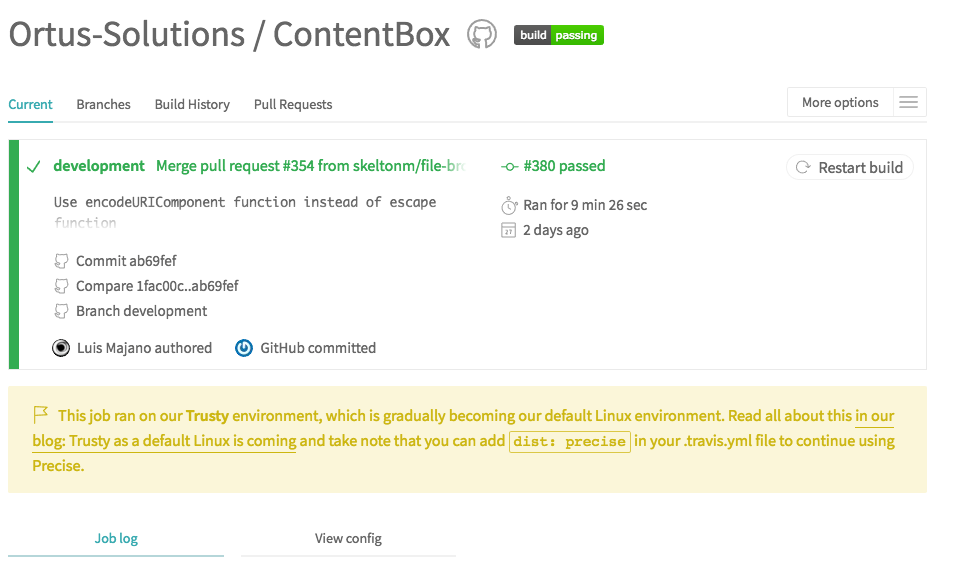
Task: Click the restart icon in Restart build
Action: pyautogui.click(x=803, y=168)
